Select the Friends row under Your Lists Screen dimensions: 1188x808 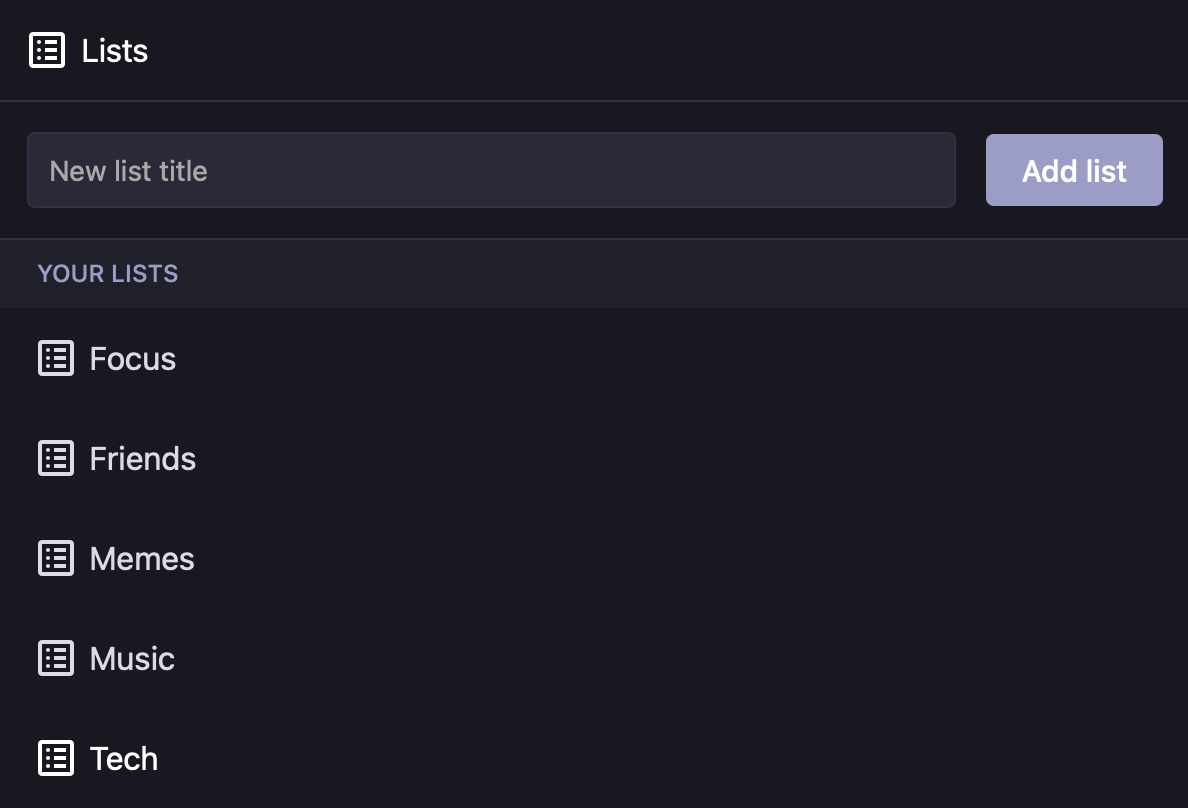(594, 459)
